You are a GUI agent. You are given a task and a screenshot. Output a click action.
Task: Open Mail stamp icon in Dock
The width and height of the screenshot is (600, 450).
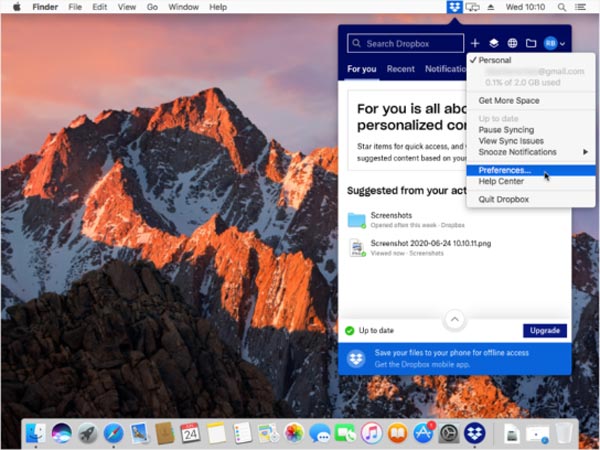point(139,433)
